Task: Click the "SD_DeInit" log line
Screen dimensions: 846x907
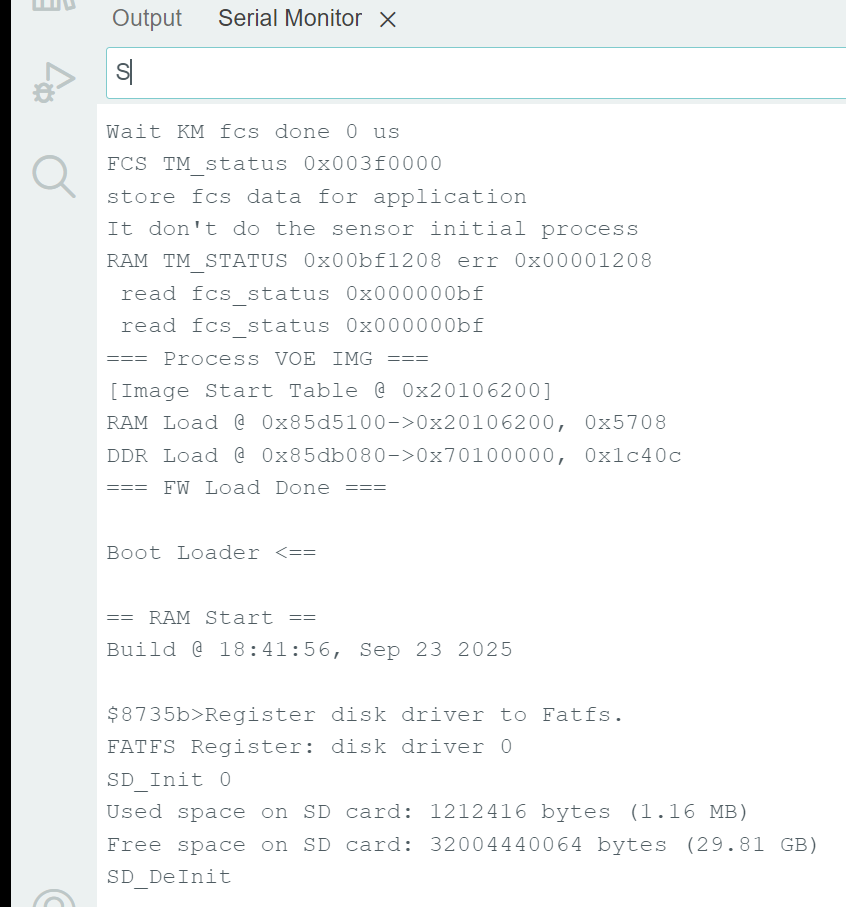Action: point(168,876)
